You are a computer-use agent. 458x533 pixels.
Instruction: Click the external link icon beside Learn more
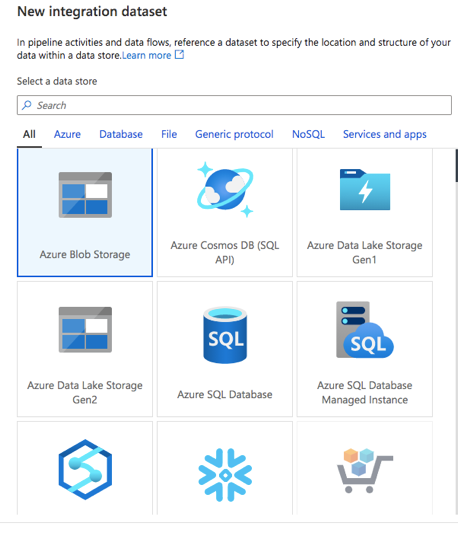(179, 55)
